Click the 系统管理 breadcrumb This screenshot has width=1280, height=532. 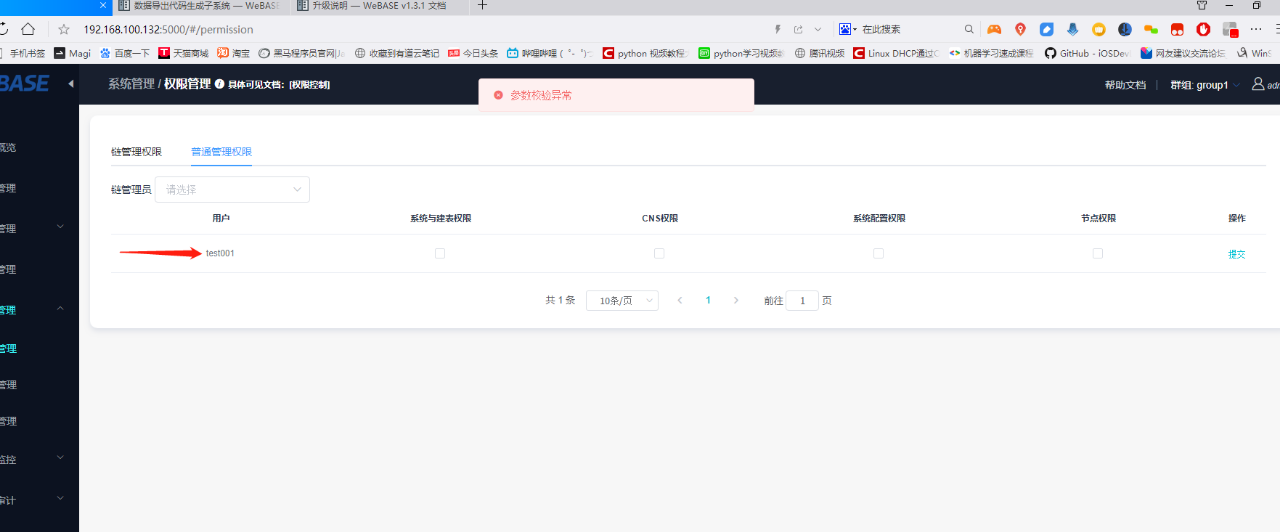click(x=131, y=85)
